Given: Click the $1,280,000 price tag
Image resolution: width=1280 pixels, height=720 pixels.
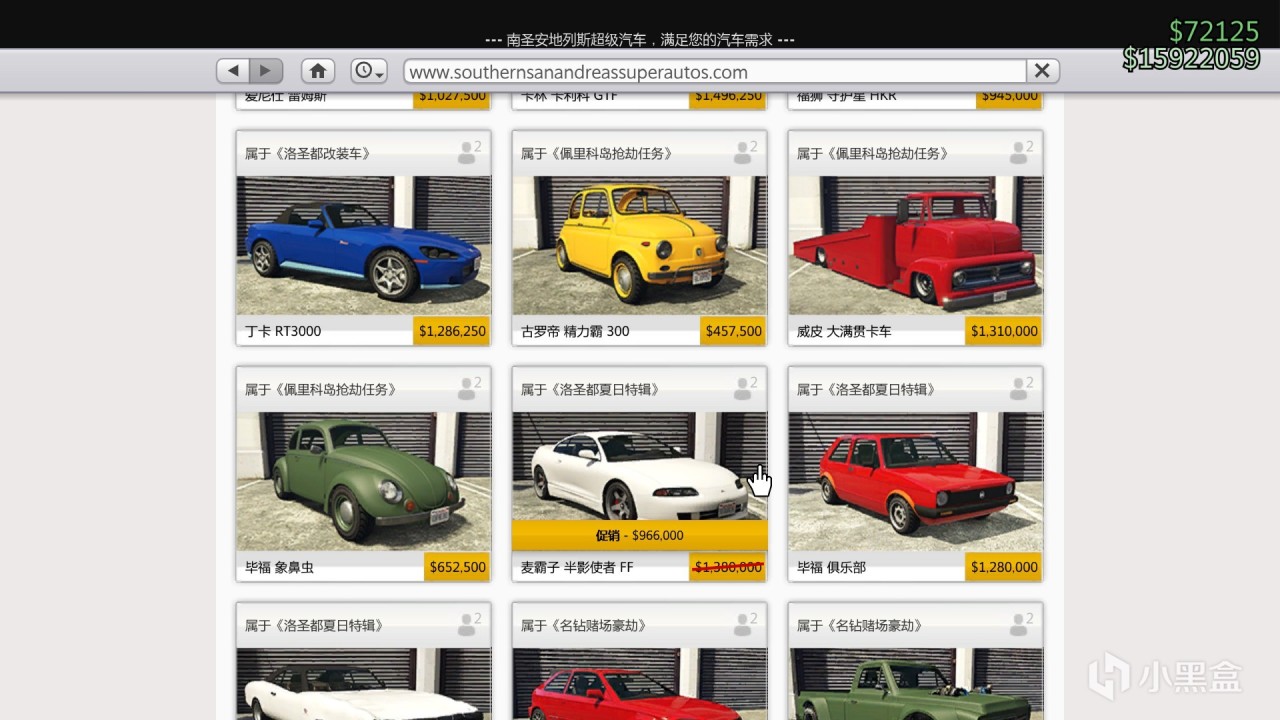Looking at the screenshot, I should [1004, 567].
